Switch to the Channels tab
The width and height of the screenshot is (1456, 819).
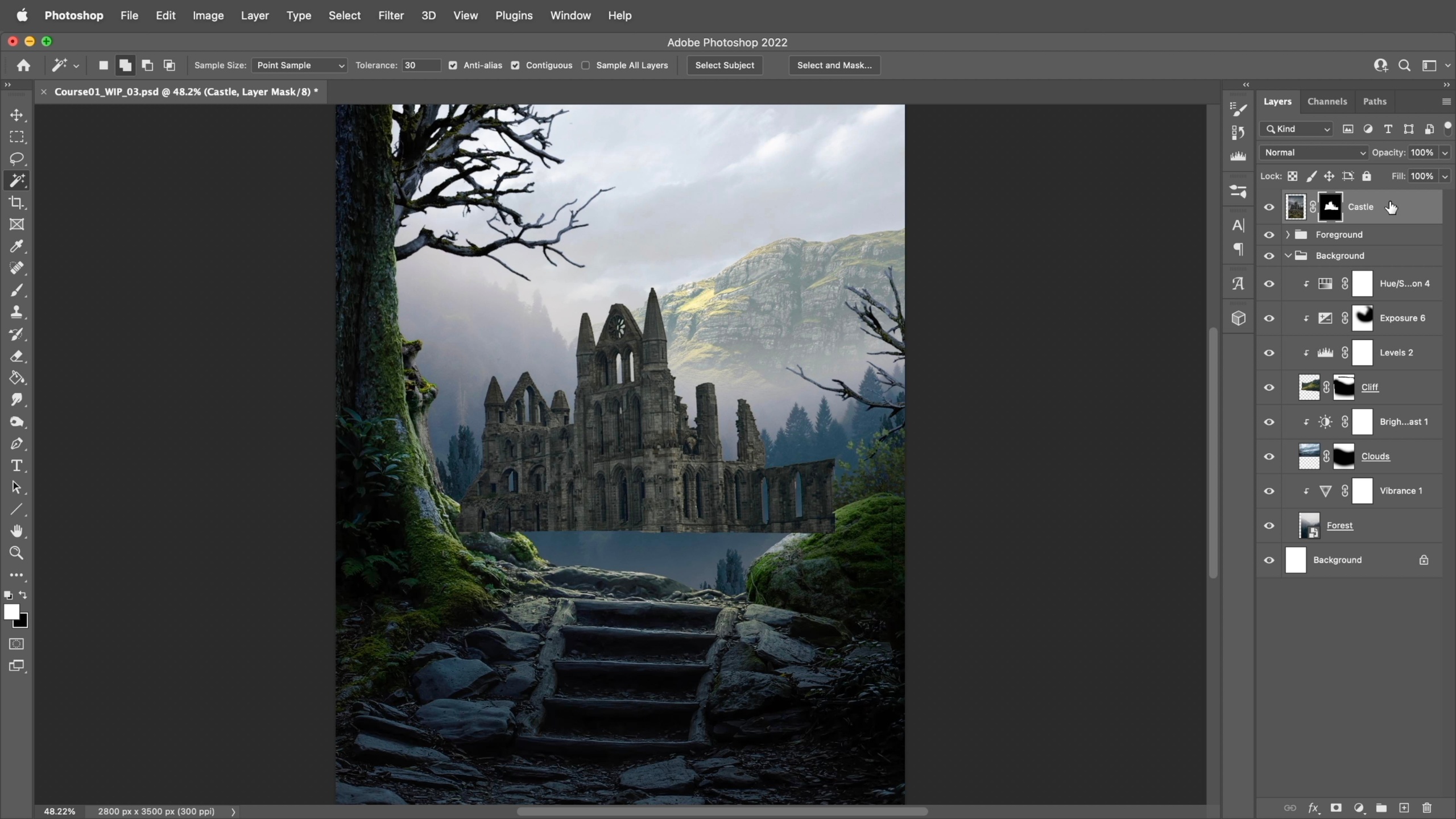1327,101
